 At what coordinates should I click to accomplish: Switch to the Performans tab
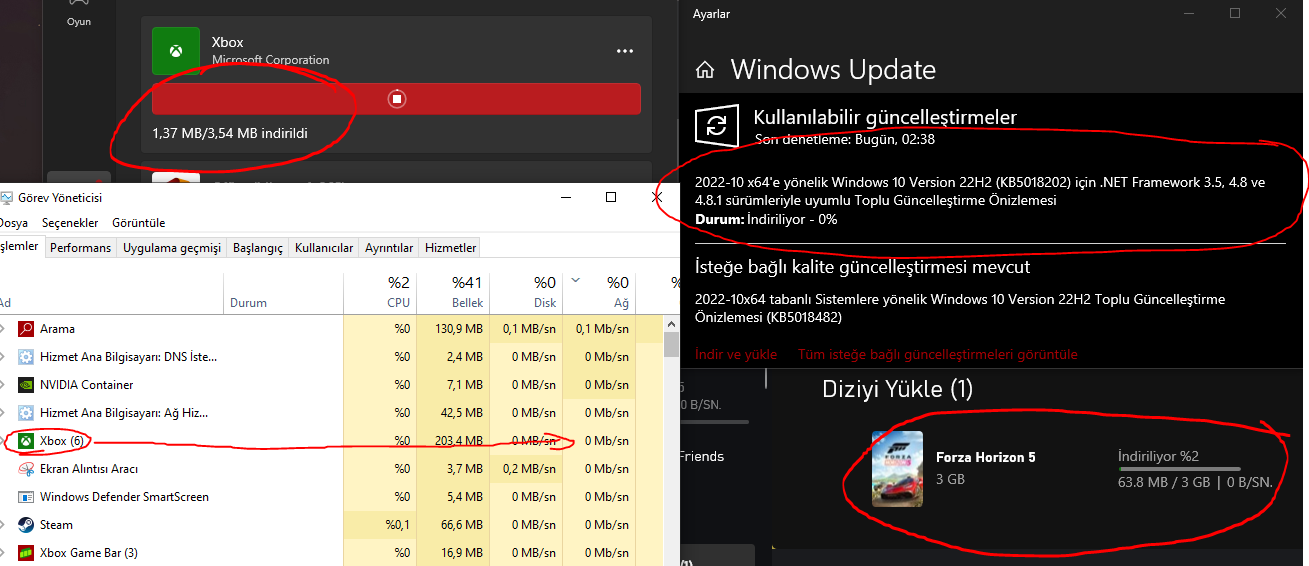pyautogui.click(x=80, y=248)
